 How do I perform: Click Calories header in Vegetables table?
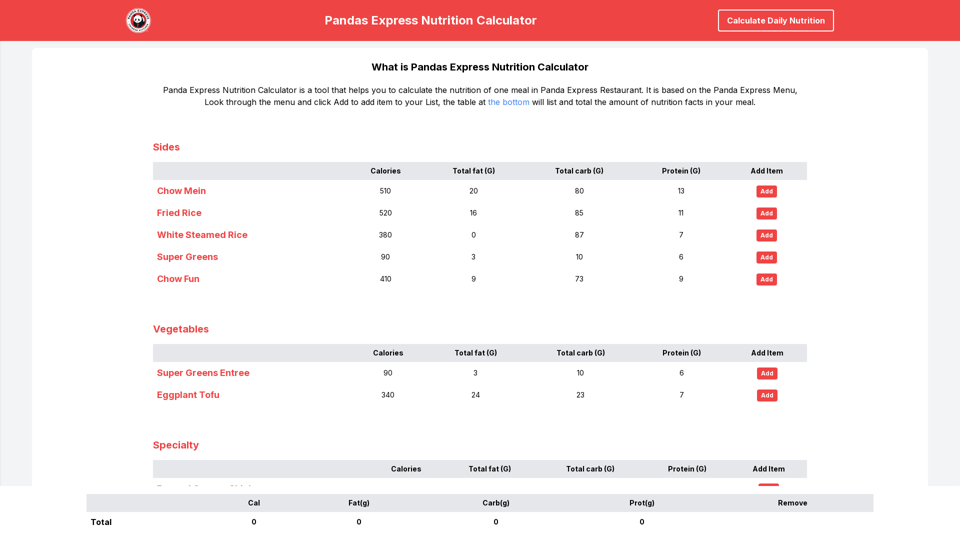click(x=388, y=353)
